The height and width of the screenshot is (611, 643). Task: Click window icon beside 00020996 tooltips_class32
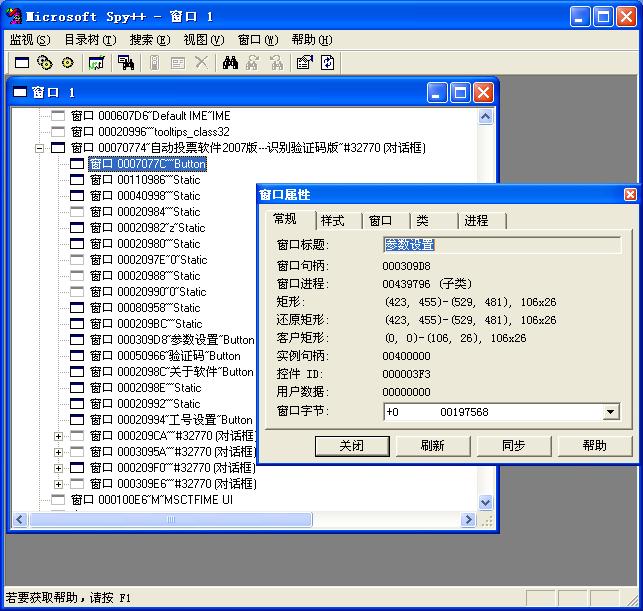[x=58, y=132]
